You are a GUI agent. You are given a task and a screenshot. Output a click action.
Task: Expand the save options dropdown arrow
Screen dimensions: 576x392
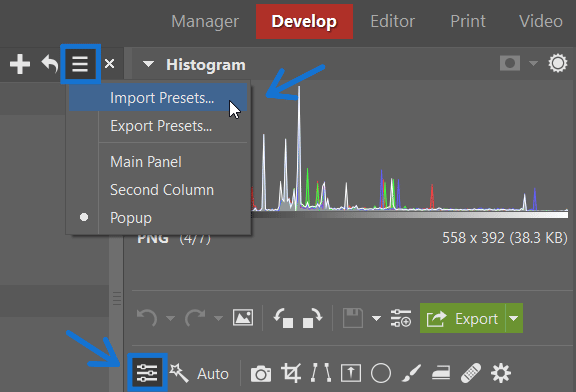(376, 318)
